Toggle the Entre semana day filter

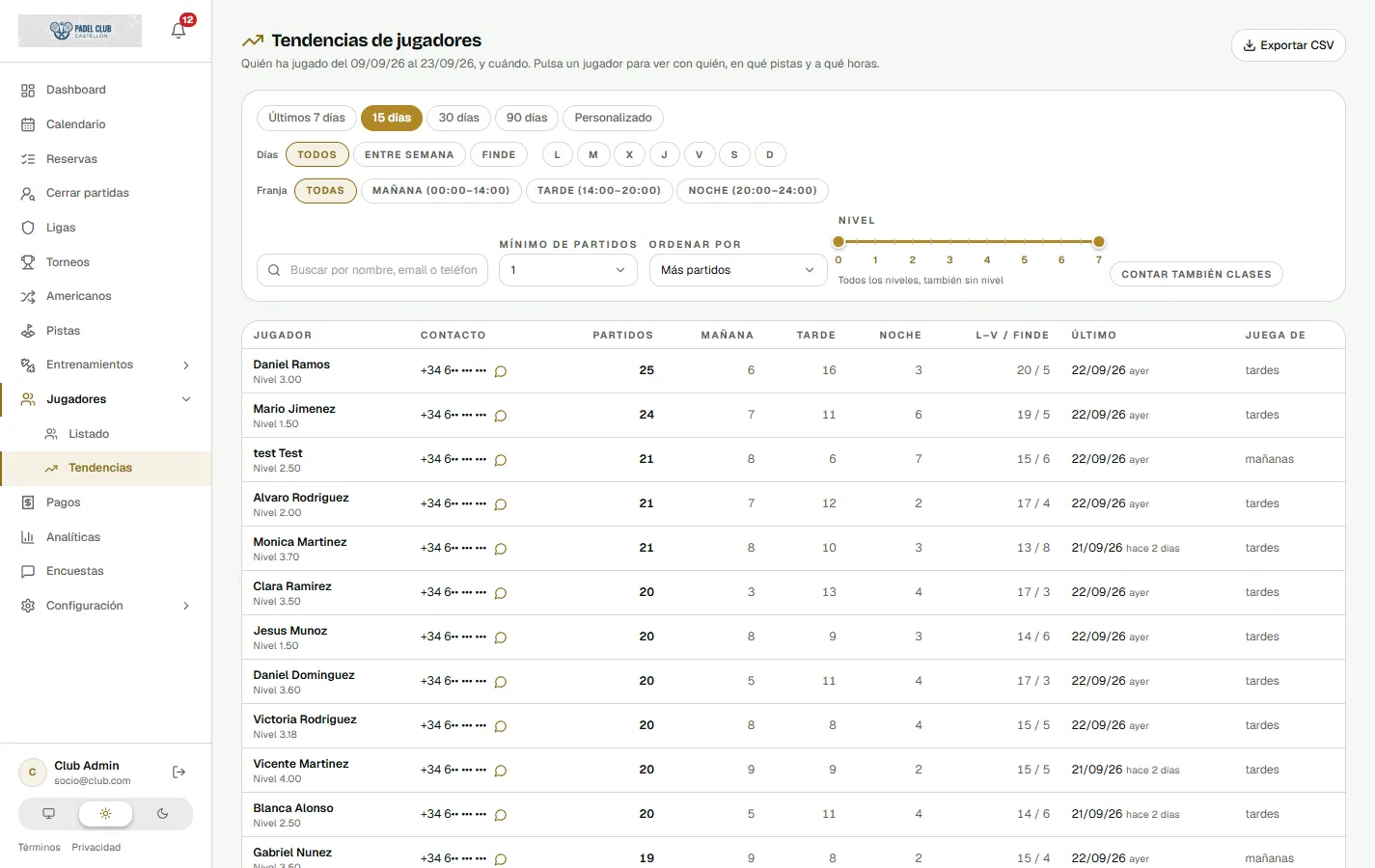(409, 154)
